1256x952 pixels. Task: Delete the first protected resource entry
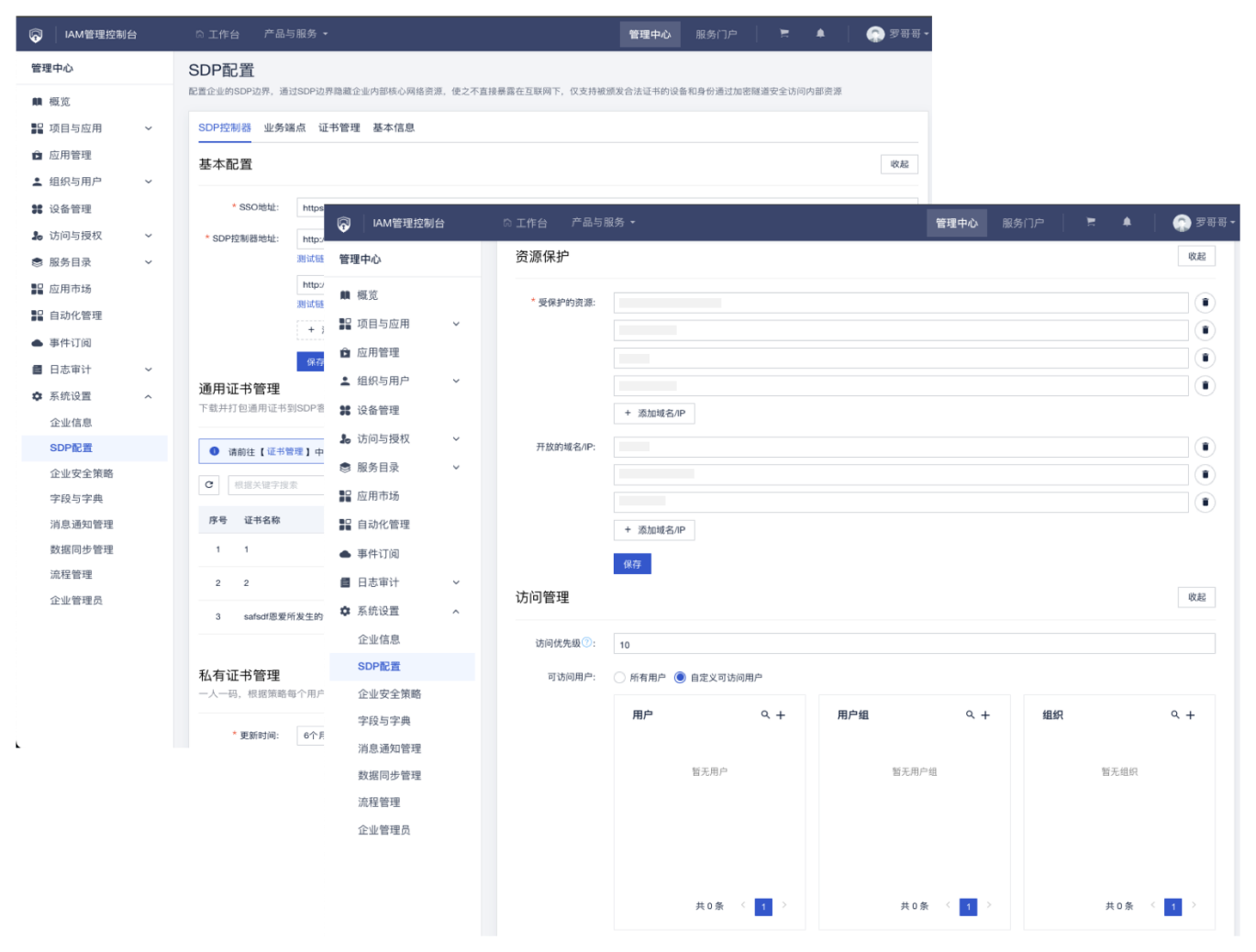pos(1205,303)
